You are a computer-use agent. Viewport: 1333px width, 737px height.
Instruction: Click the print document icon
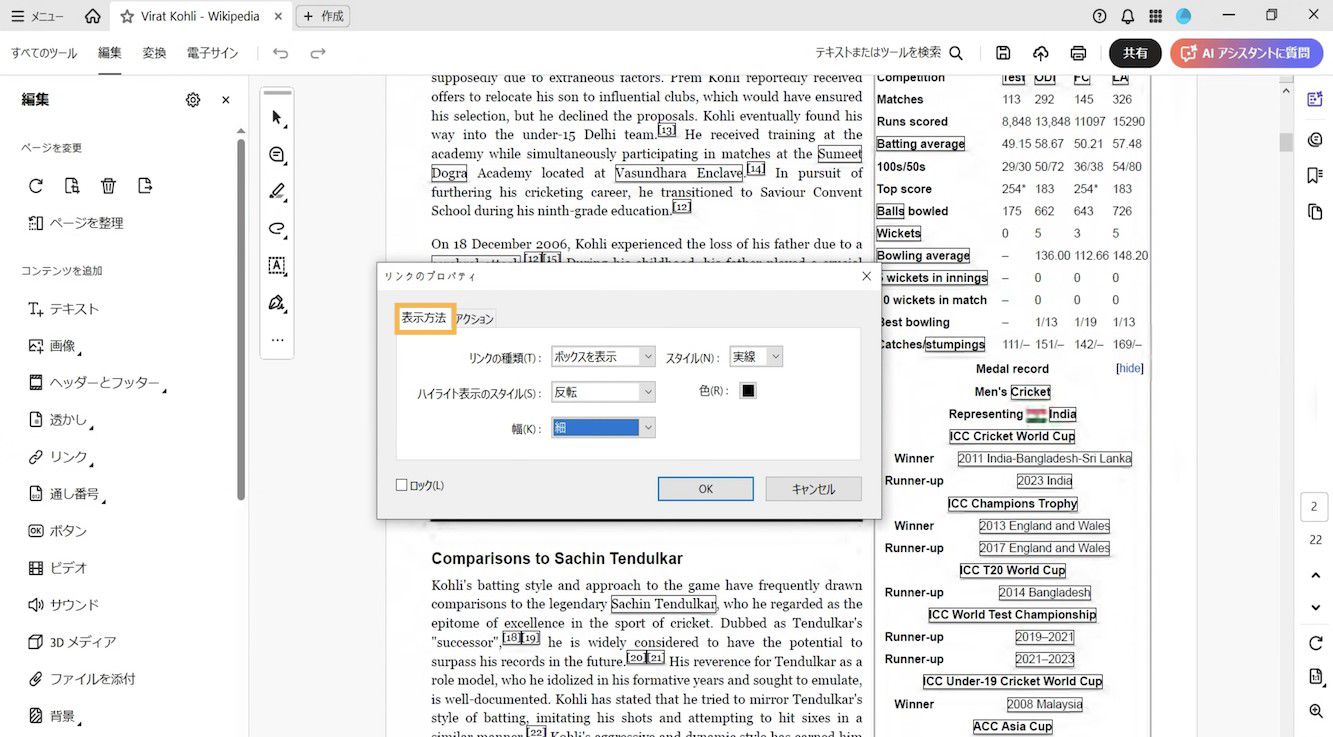(1078, 54)
